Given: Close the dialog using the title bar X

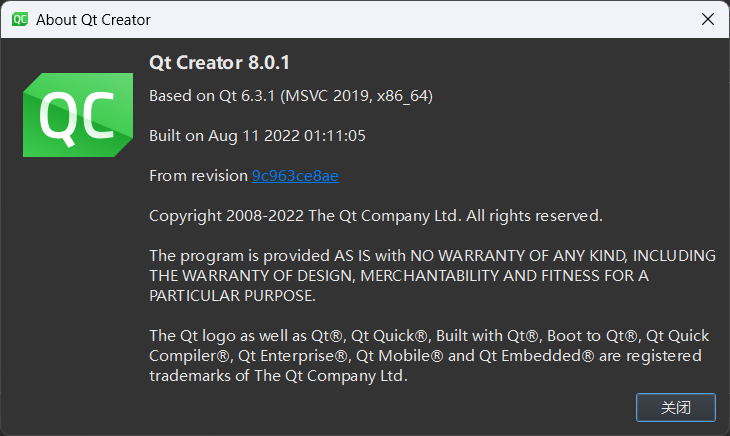Looking at the screenshot, I should pos(706,19).
